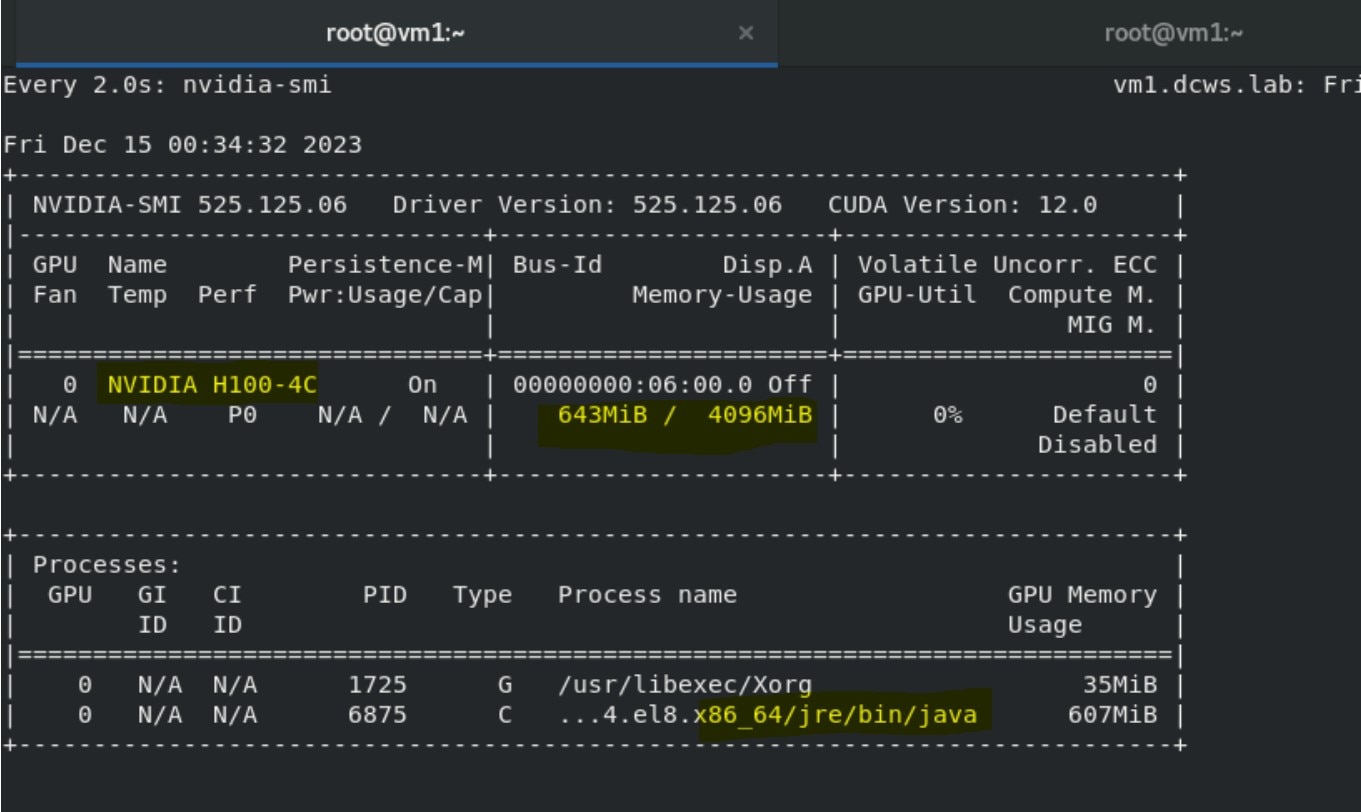Click the PID value '6875'

(x=377, y=715)
